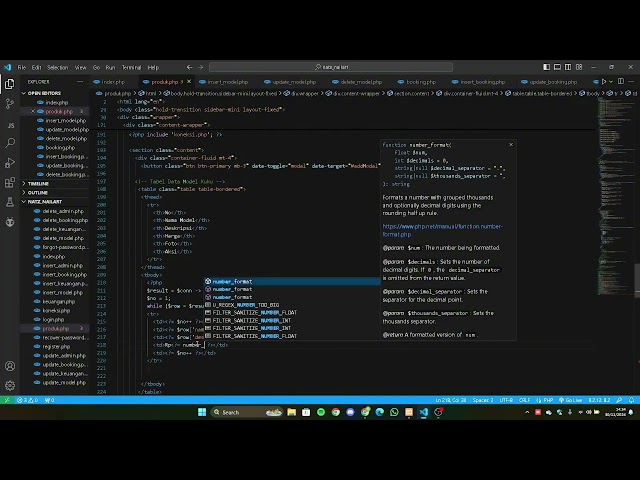Expand the OUTLINE section

coord(37,193)
